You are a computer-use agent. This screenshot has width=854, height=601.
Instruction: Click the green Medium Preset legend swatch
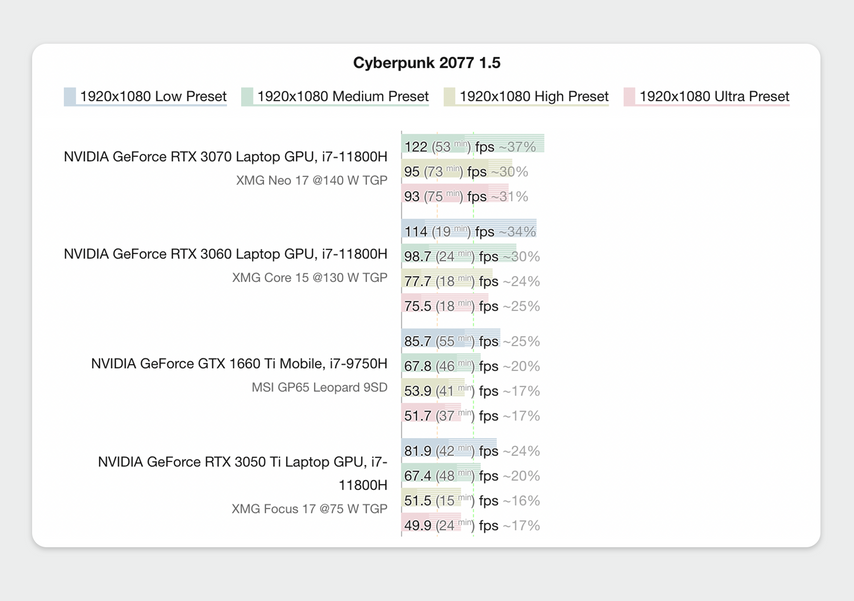tap(247, 96)
